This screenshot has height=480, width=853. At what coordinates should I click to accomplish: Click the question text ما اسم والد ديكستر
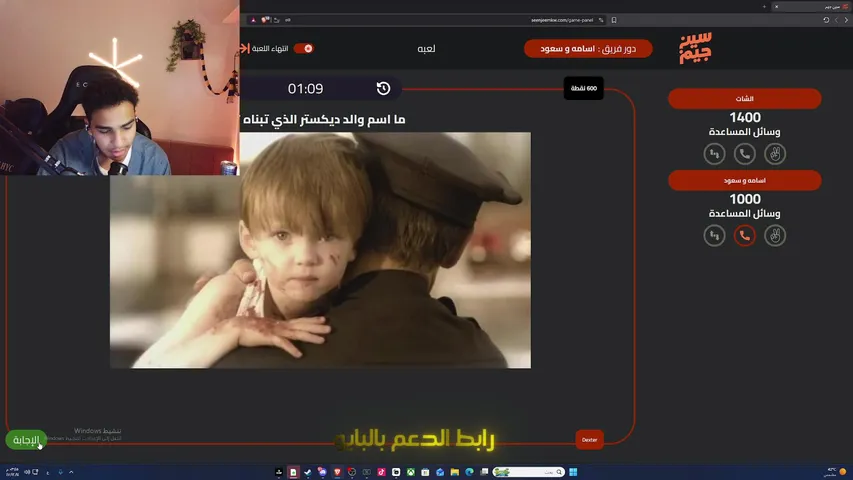click(x=324, y=119)
